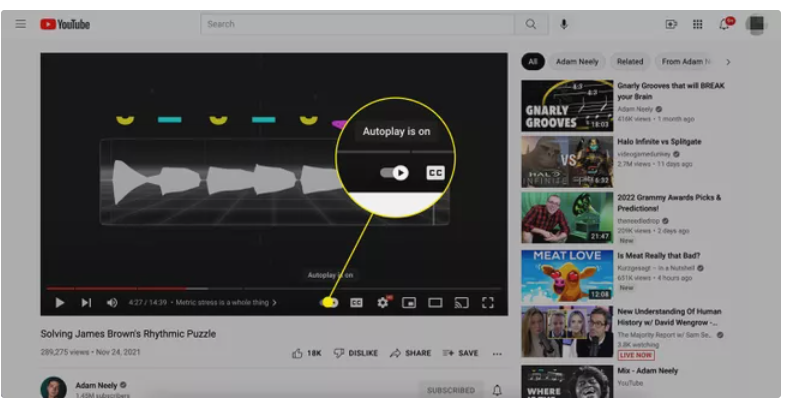Select the Related filter chip

630,62
